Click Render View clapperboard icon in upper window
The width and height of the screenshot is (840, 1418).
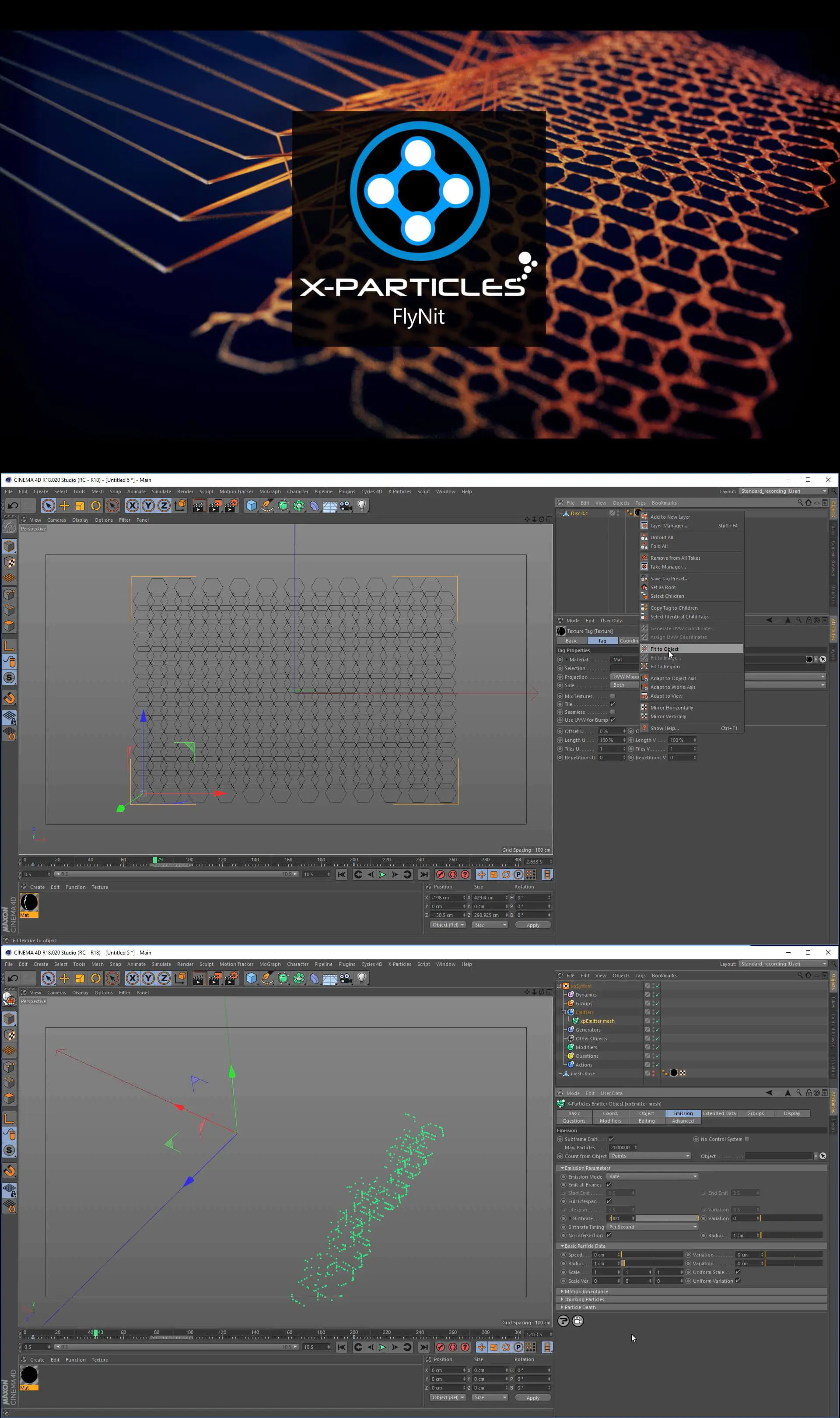click(x=198, y=505)
